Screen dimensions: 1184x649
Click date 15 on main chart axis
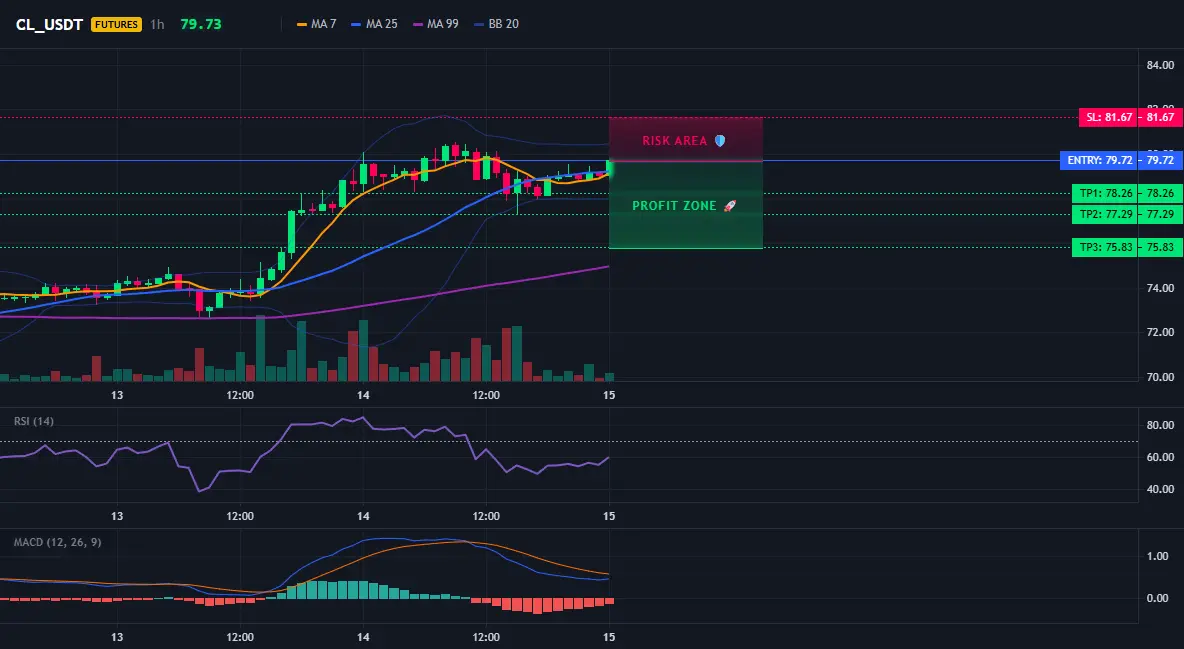click(x=609, y=395)
